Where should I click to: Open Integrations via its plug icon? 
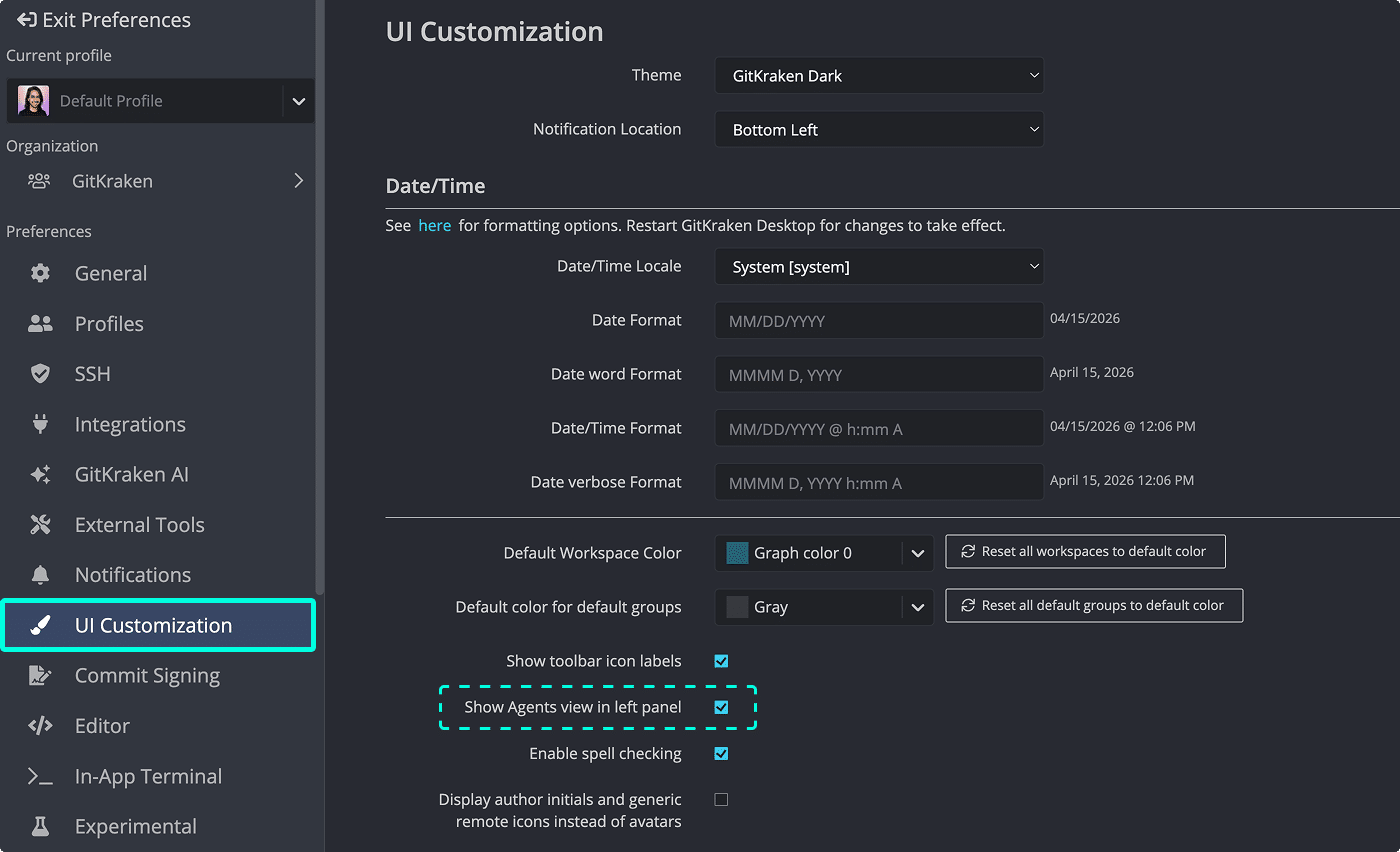pyautogui.click(x=40, y=424)
